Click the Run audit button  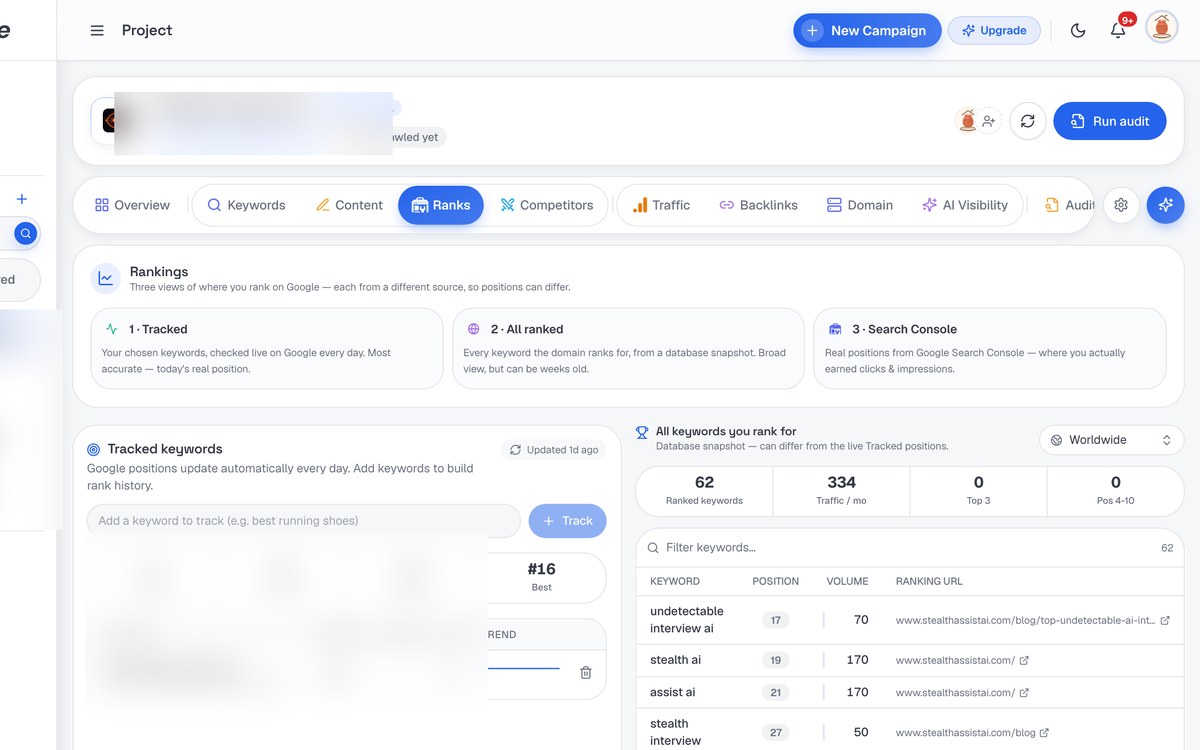(x=1110, y=121)
